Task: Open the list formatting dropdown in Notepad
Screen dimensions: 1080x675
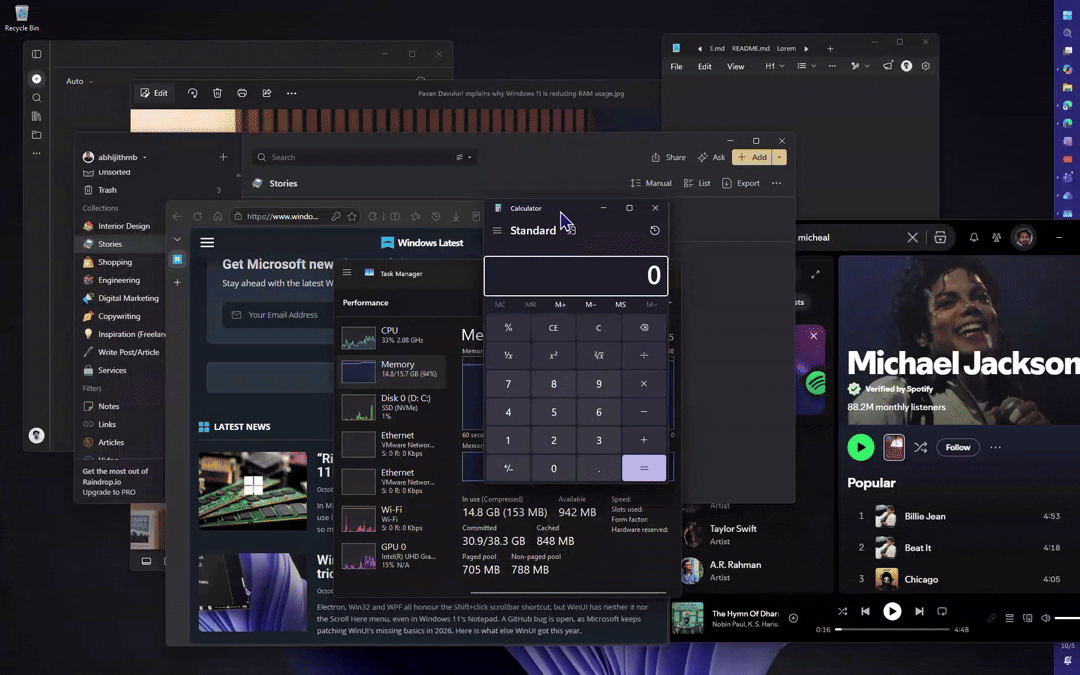Action: pyautogui.click(x=807, y=66)
